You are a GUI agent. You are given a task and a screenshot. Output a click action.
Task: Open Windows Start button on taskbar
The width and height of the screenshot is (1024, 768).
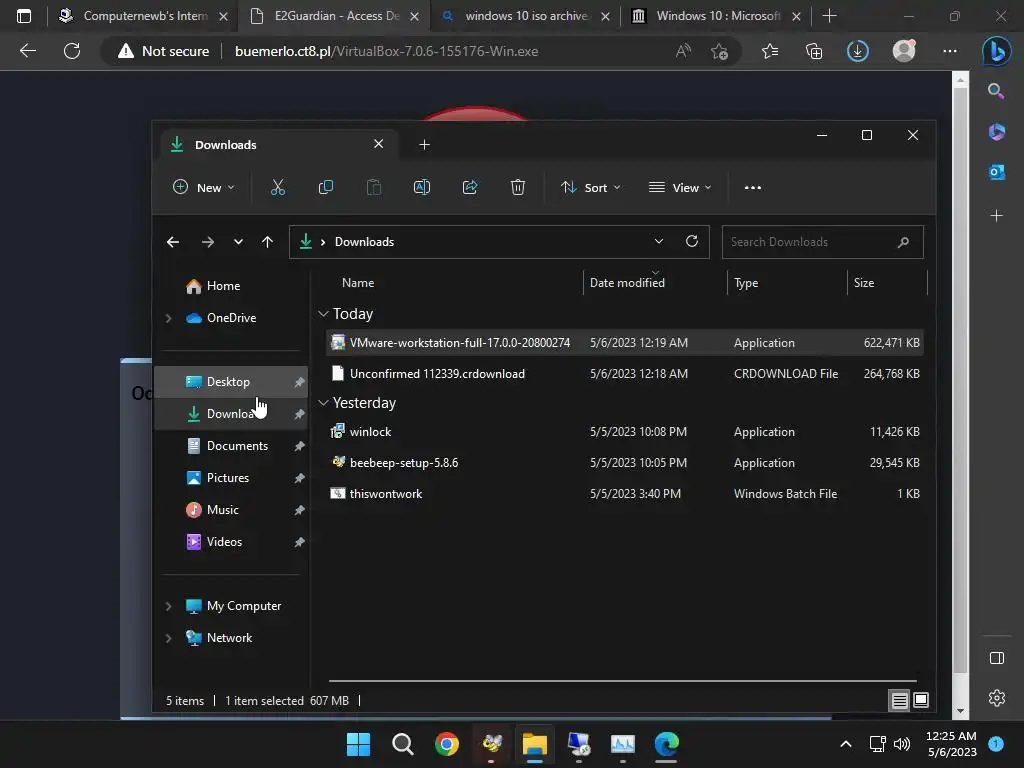coord(359,744)
